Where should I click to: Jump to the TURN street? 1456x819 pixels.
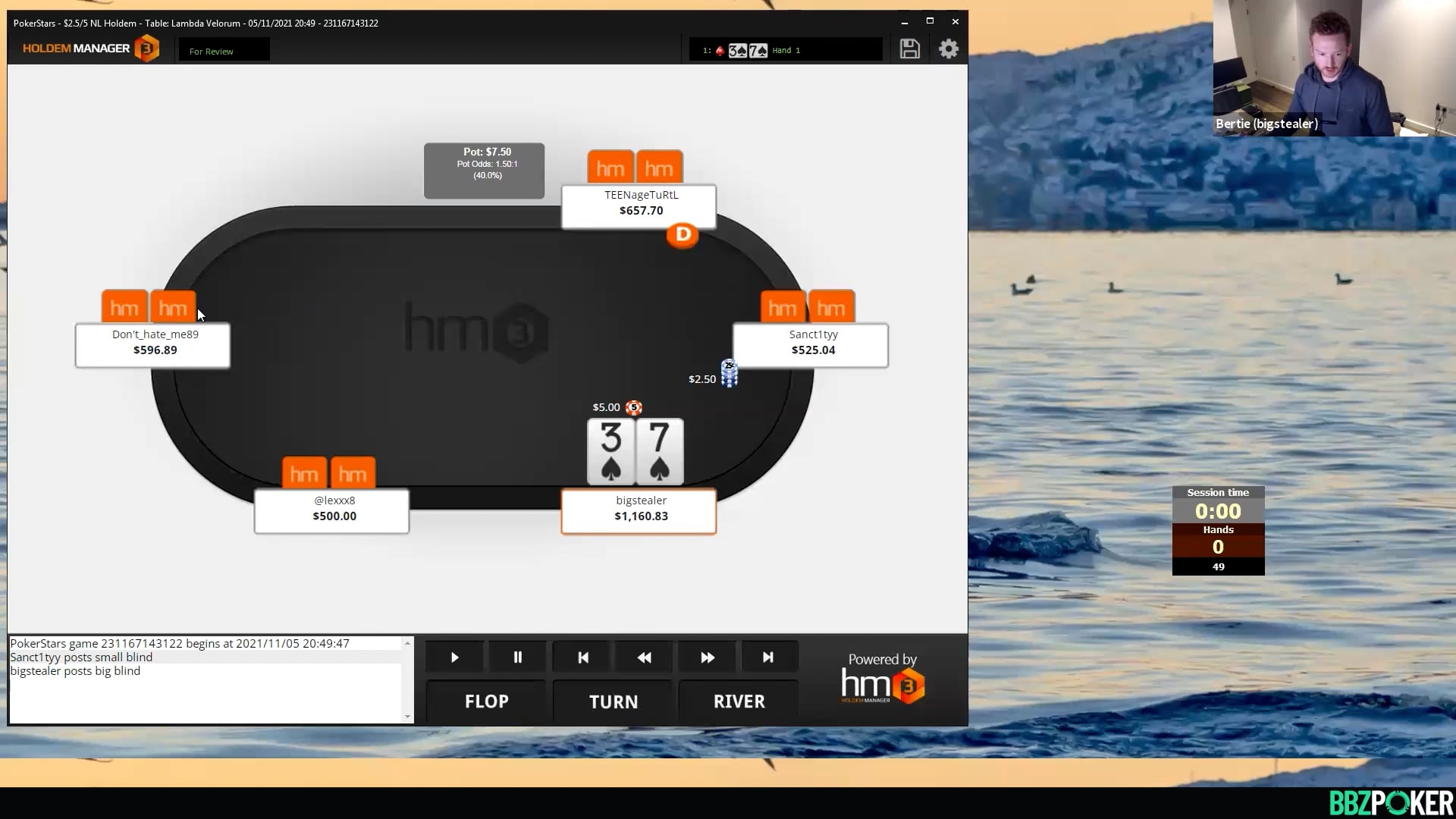pos(613,701)
